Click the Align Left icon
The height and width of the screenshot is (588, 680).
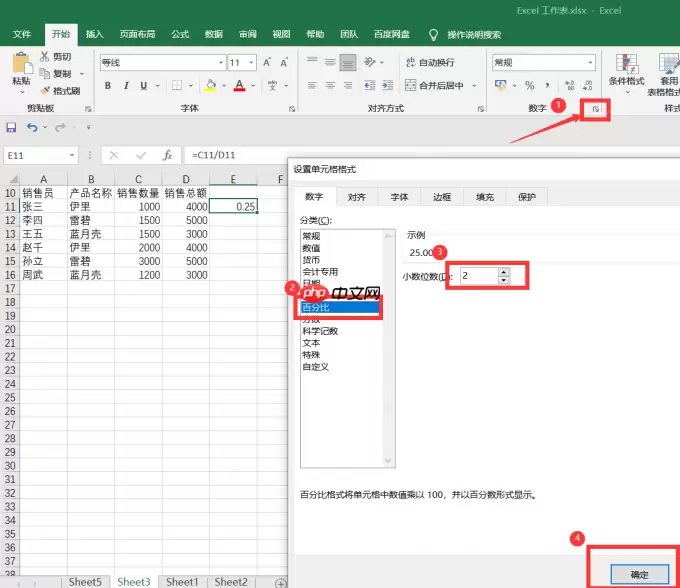[312, 85]
